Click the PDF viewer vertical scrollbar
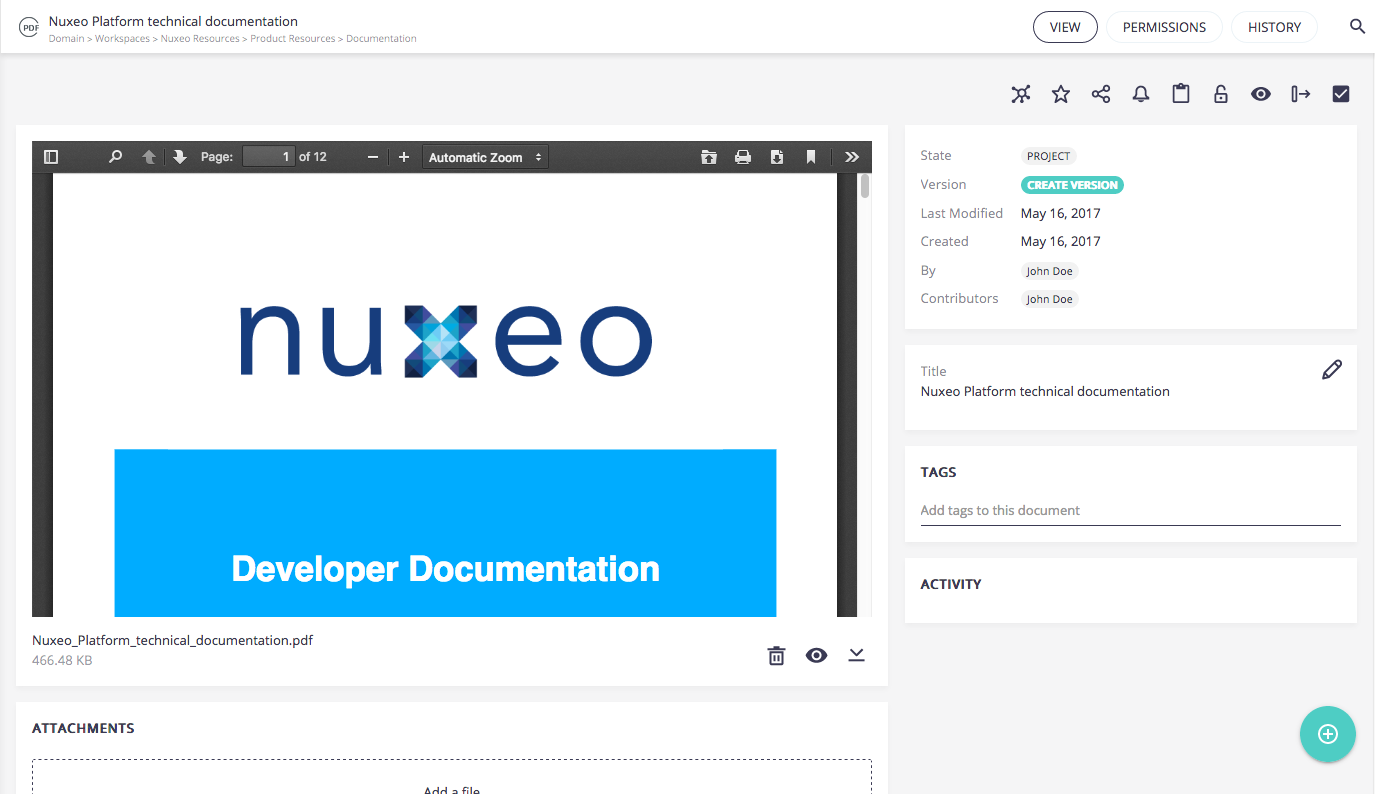The height and width of the screenshot is (794, 1375). point(865,188)
